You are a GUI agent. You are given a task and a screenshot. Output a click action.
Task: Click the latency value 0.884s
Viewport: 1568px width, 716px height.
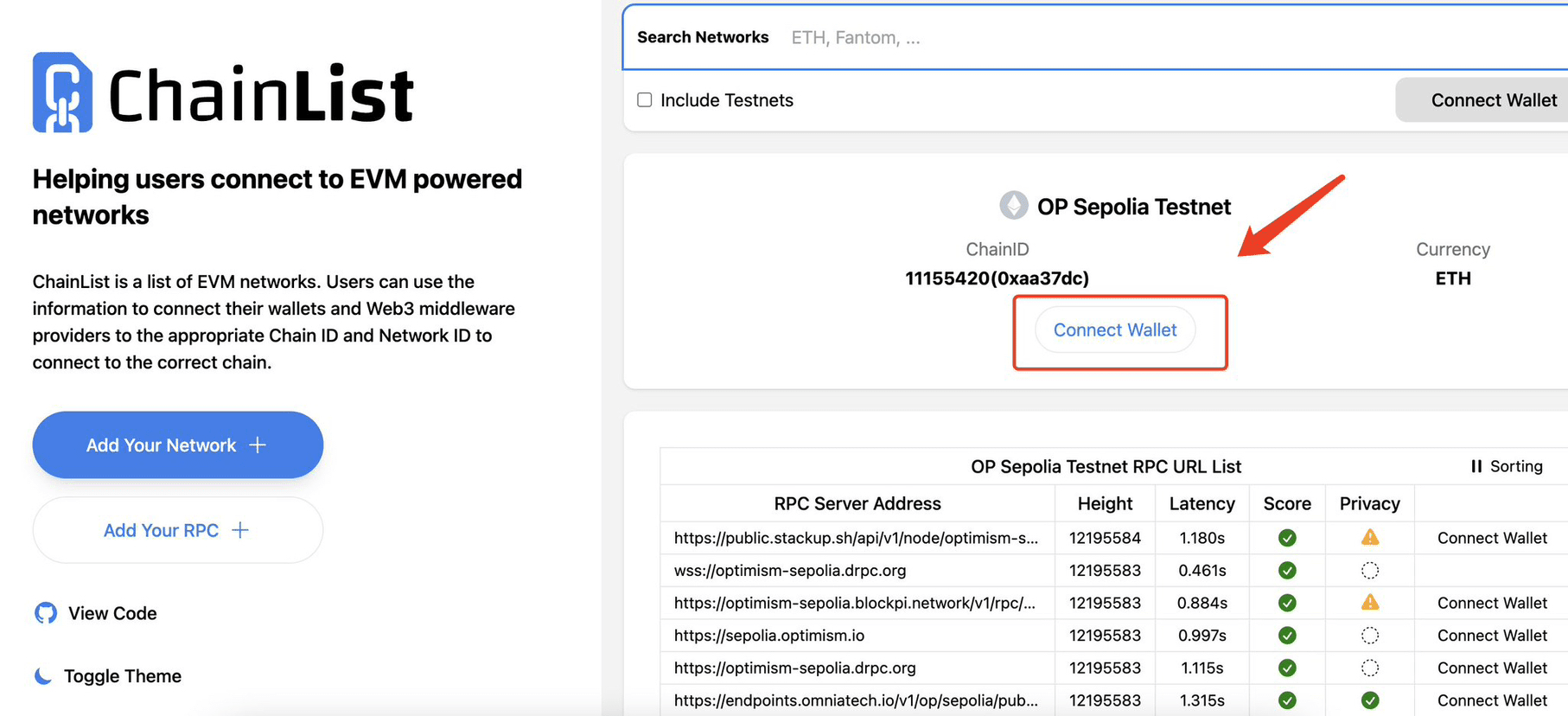coord(1201,603)
